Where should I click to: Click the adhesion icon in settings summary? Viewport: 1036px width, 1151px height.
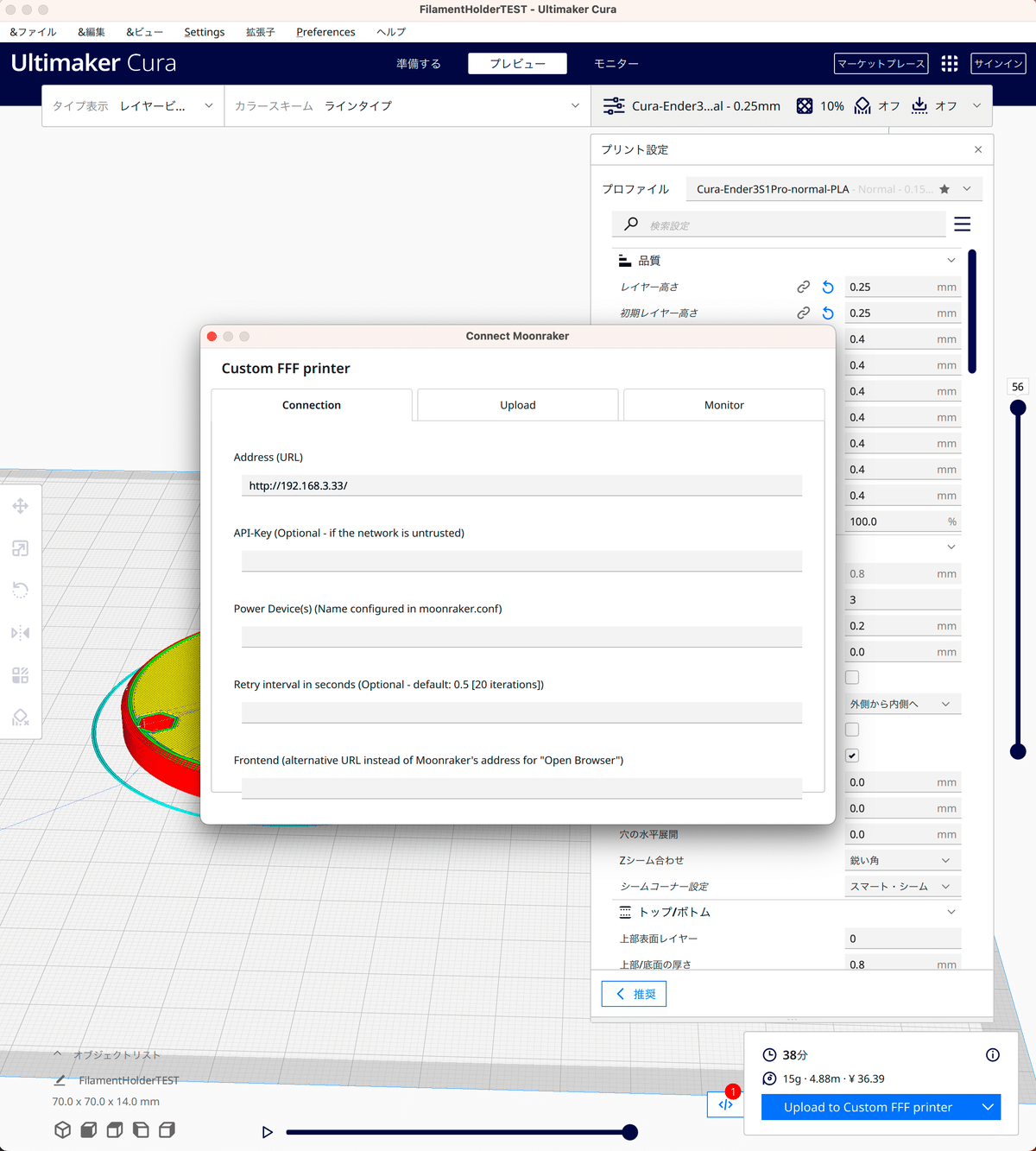click(919, 105)
